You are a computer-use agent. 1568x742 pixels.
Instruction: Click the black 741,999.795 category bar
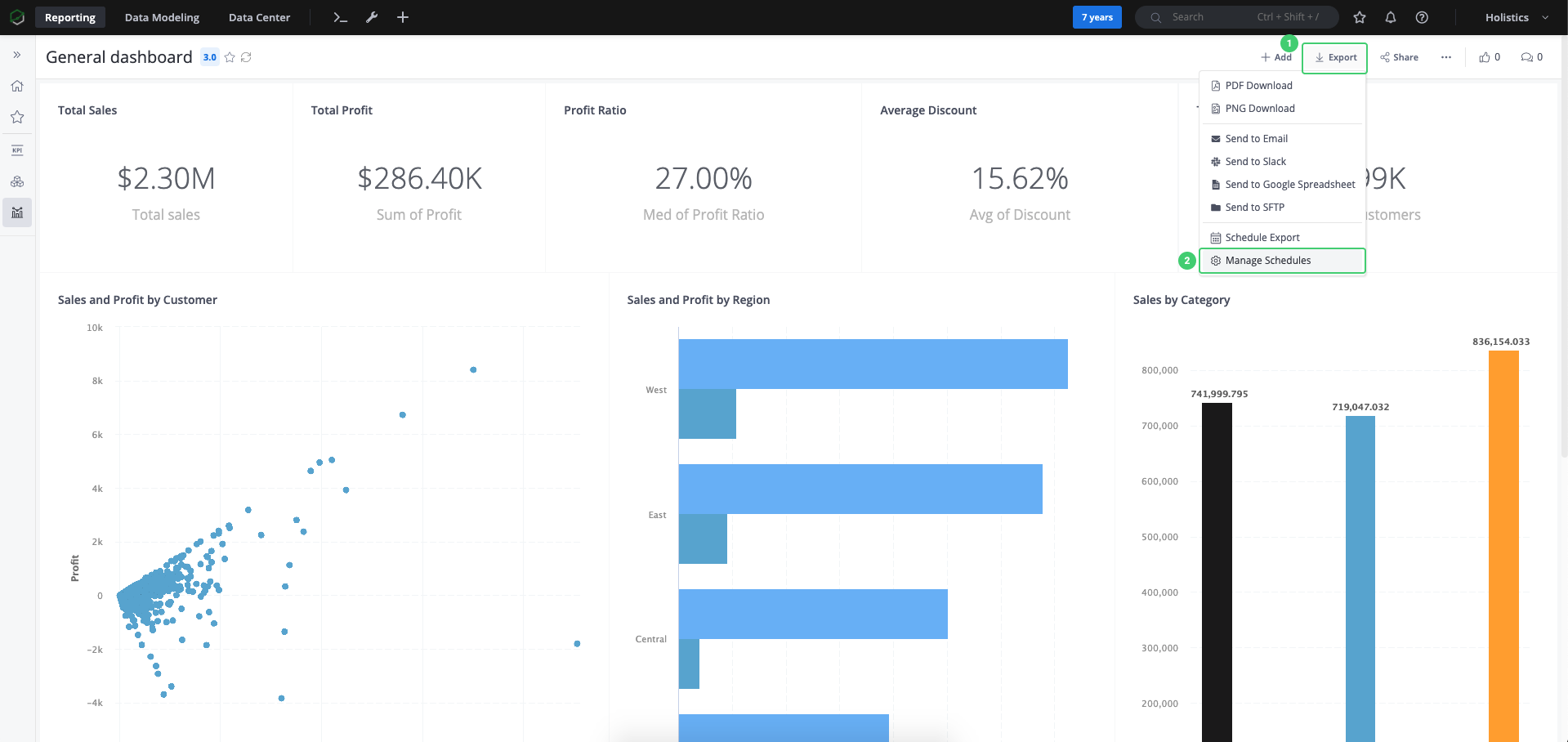pyautogui.click(x=1217, y=572)
